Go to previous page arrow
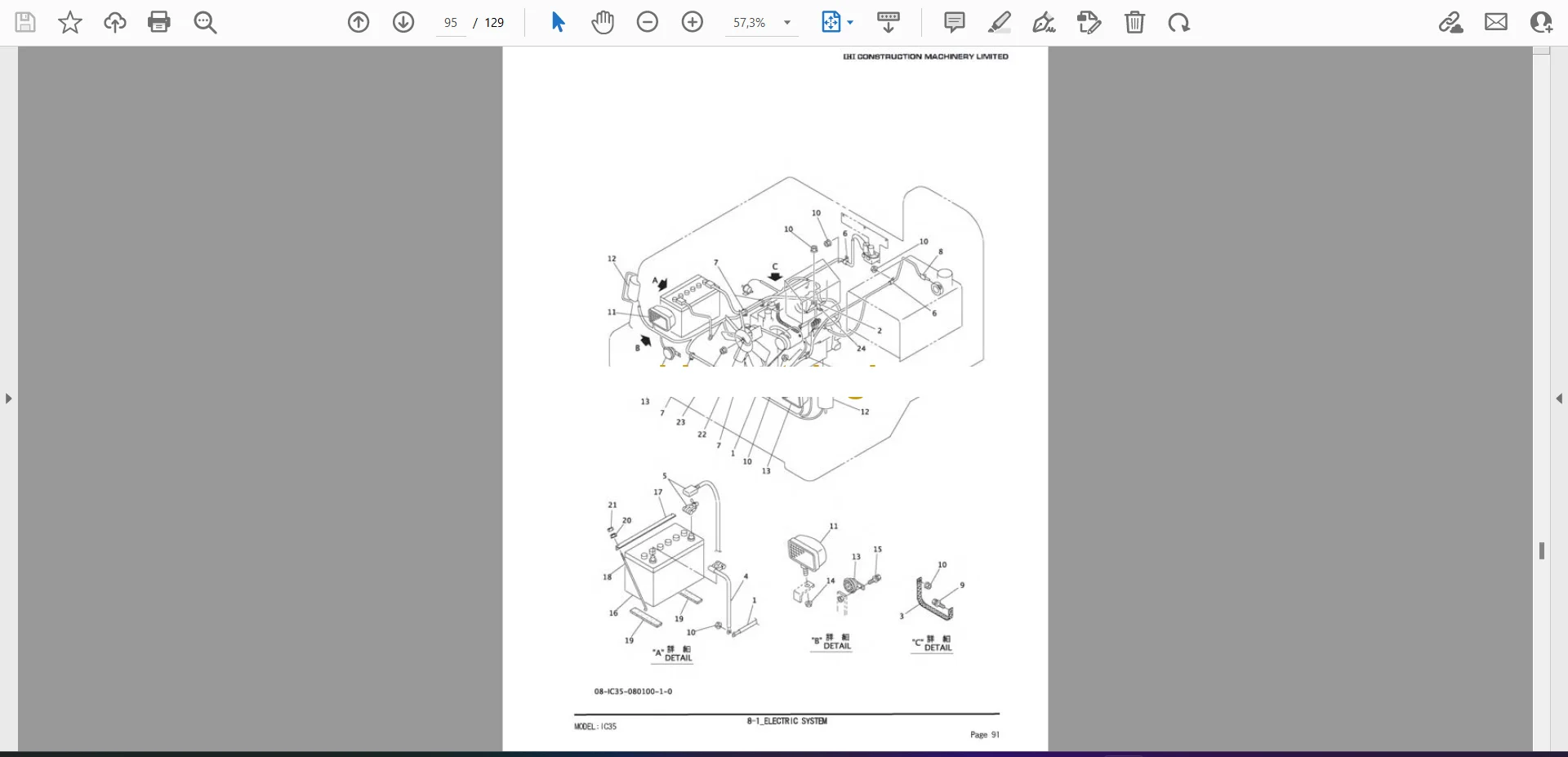Image resolution: width=1568 pixels, height=757 pixels. click(x=359, y=22)
